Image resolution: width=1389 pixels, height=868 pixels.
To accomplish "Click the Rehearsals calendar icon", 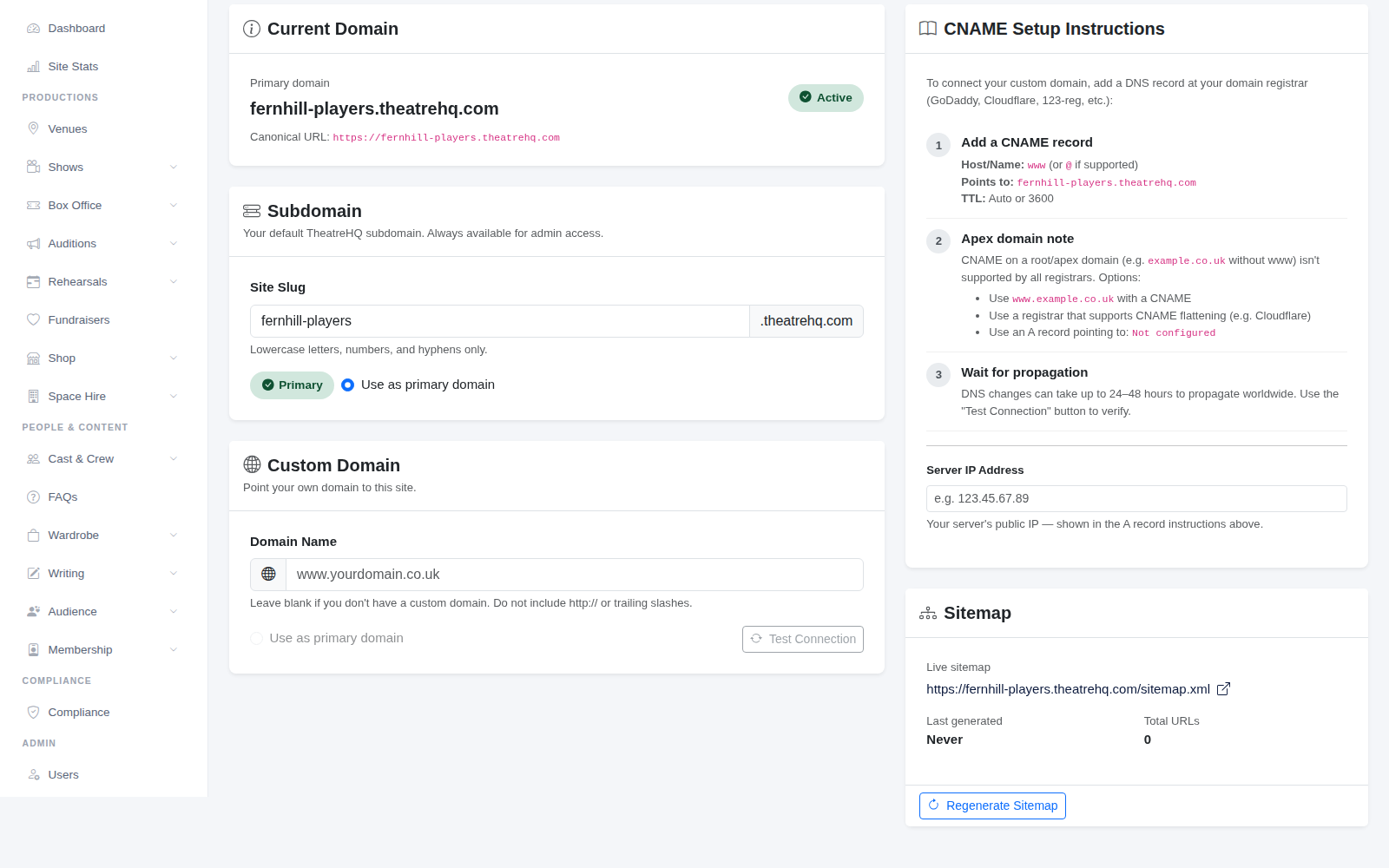I will click(x=33, y=282).
